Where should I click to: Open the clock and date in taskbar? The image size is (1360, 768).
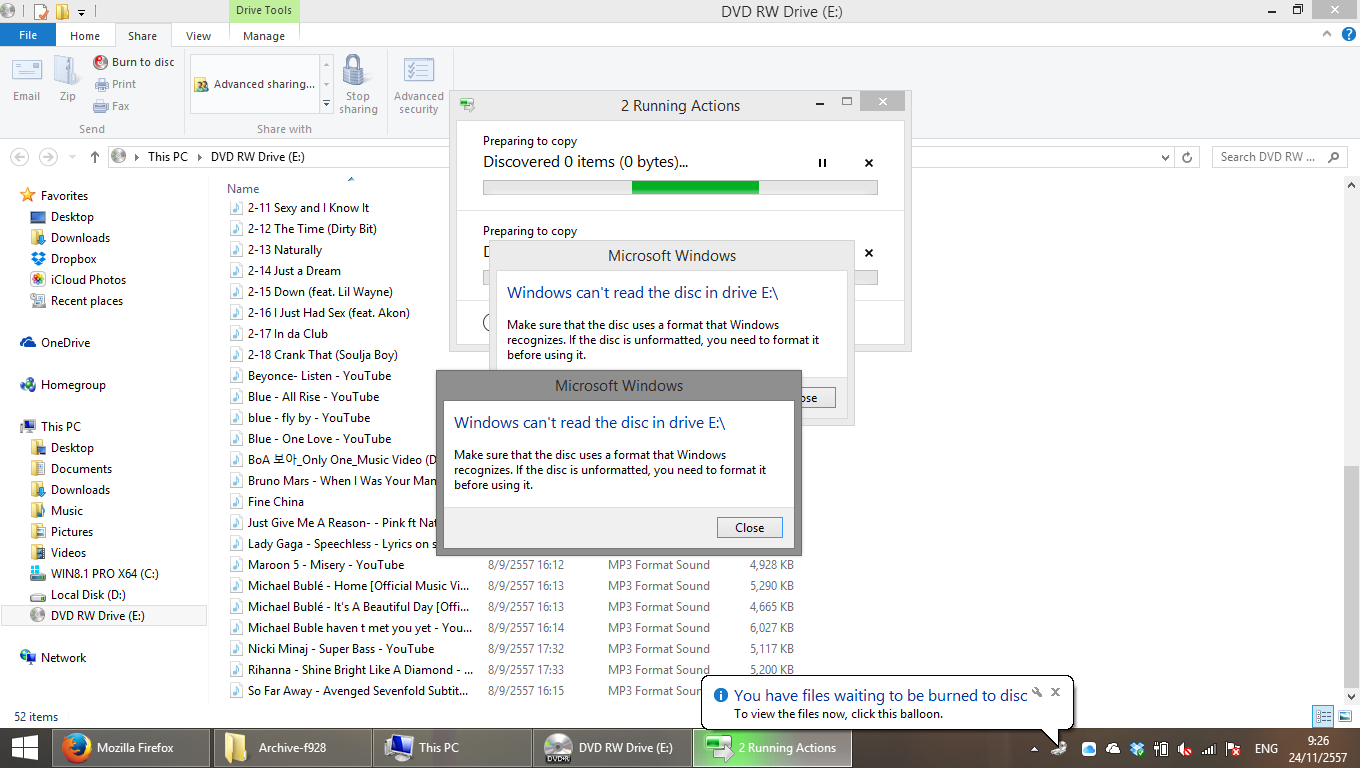point(1319,748)
